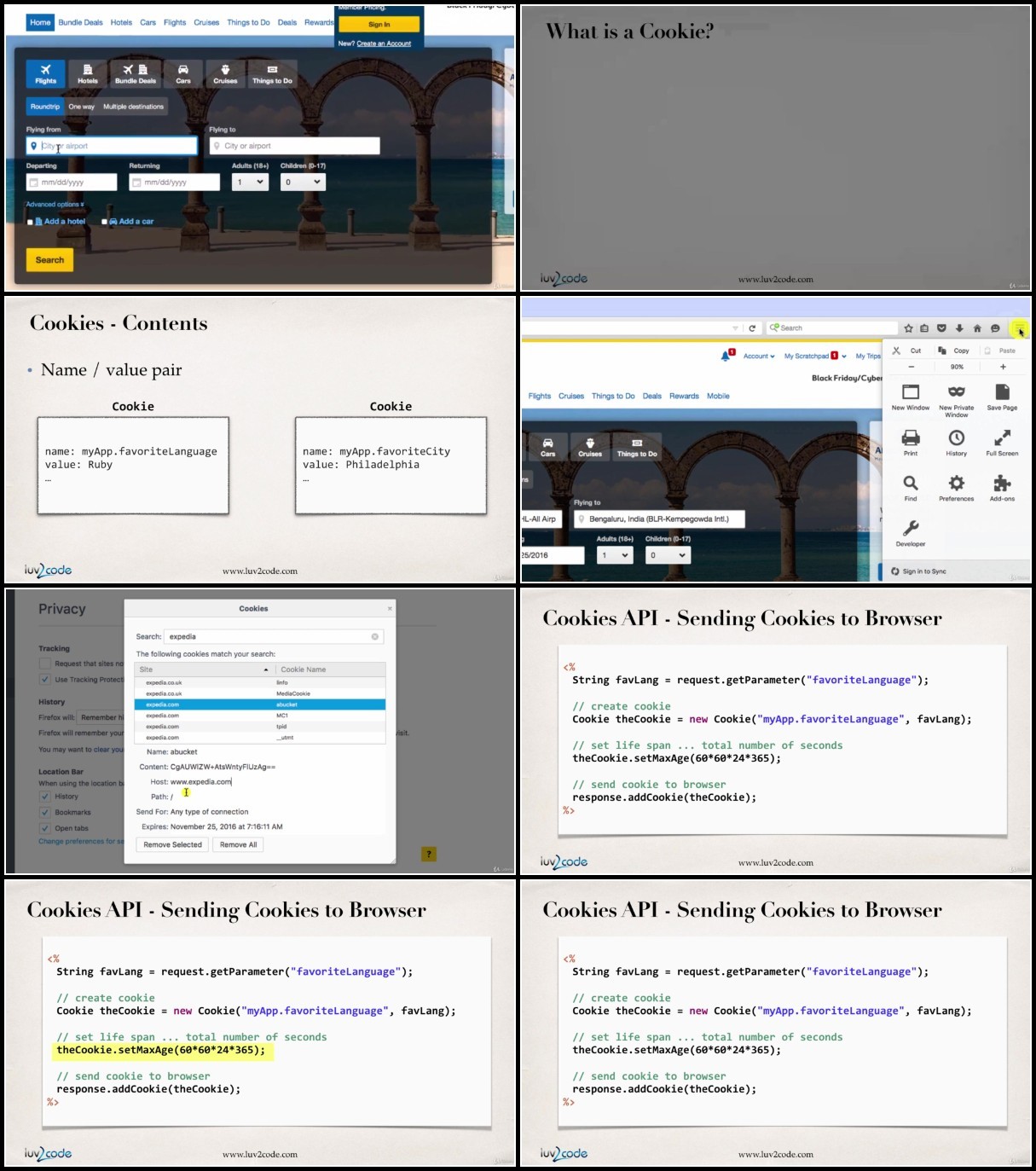Image resolution: width=1036 pixels, height=1171 pixels.
Task: Select the Flights tab with the airplane icon
Action: click(45, 73)
